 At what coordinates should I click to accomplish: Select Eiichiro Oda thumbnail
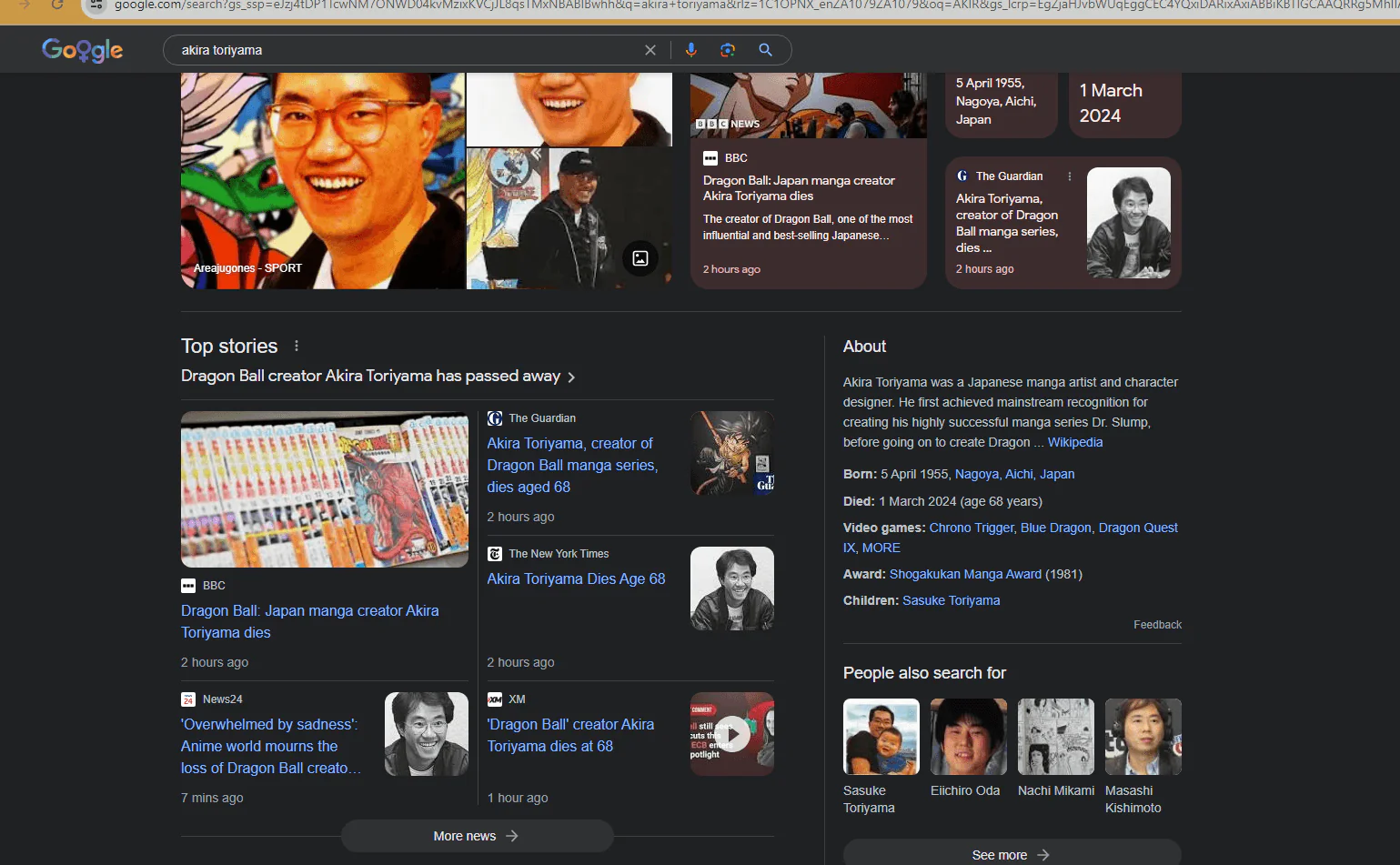point(969,737)
